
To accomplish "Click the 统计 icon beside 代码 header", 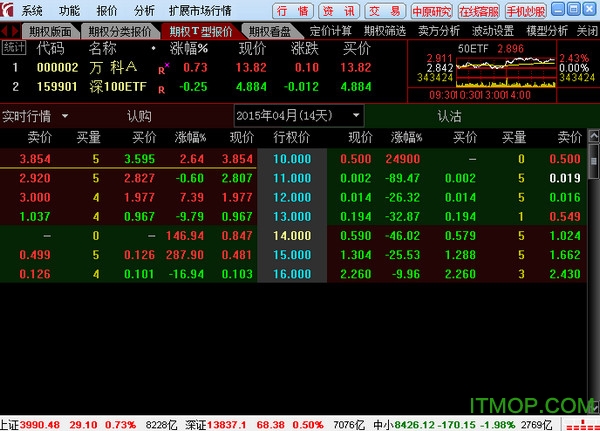I will (x=13, y=47).
